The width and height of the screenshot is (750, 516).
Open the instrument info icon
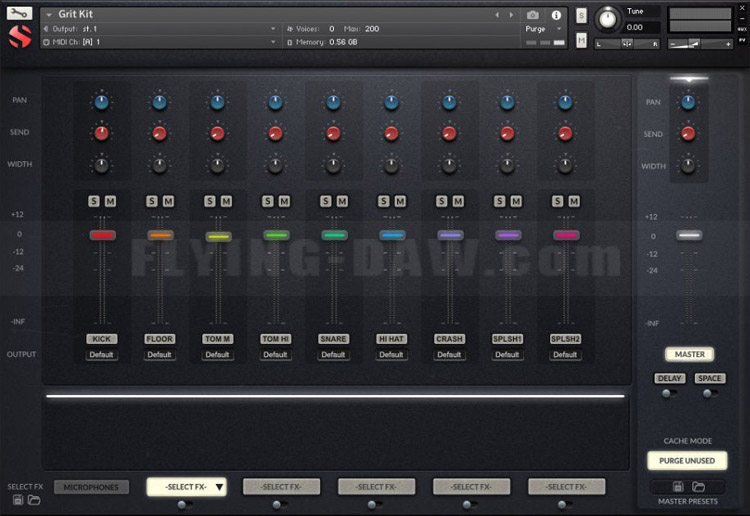click(x=556, y=15)
